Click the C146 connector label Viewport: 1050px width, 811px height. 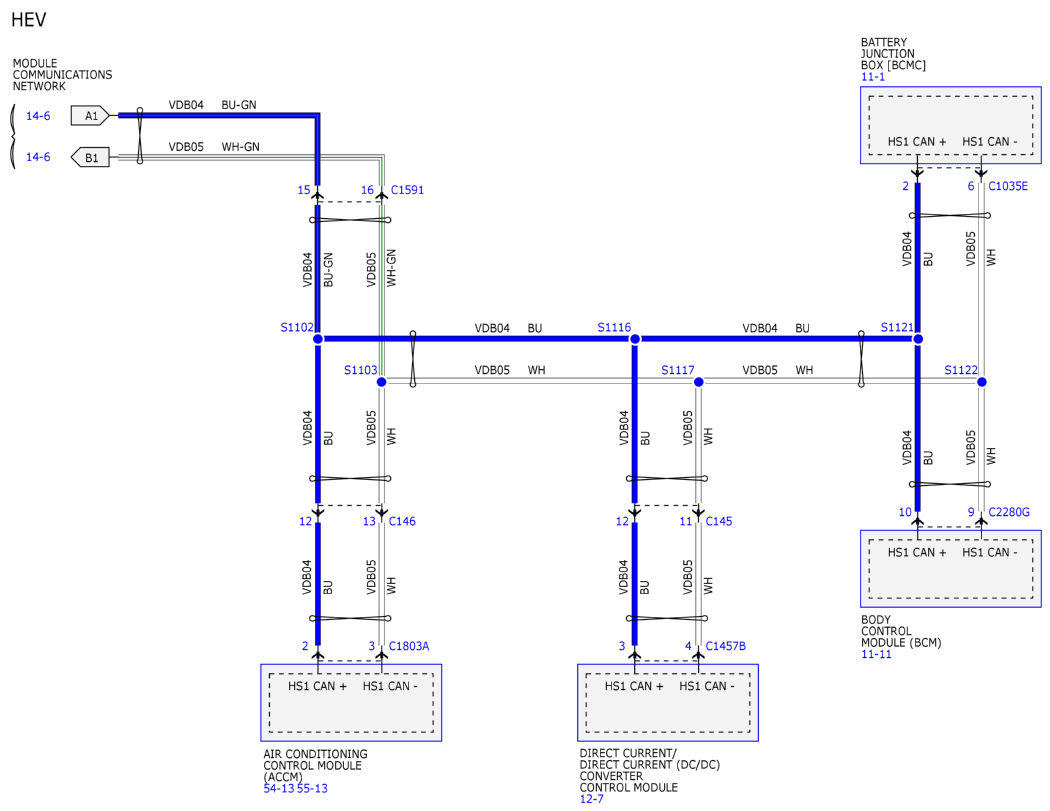coord(402,521)
